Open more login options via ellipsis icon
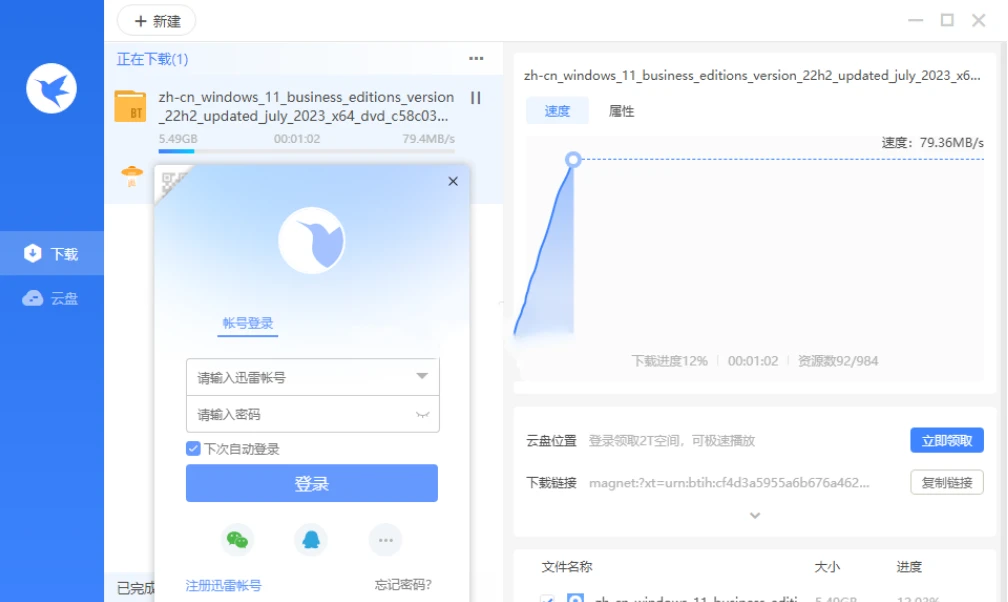 tap(385, 540)
